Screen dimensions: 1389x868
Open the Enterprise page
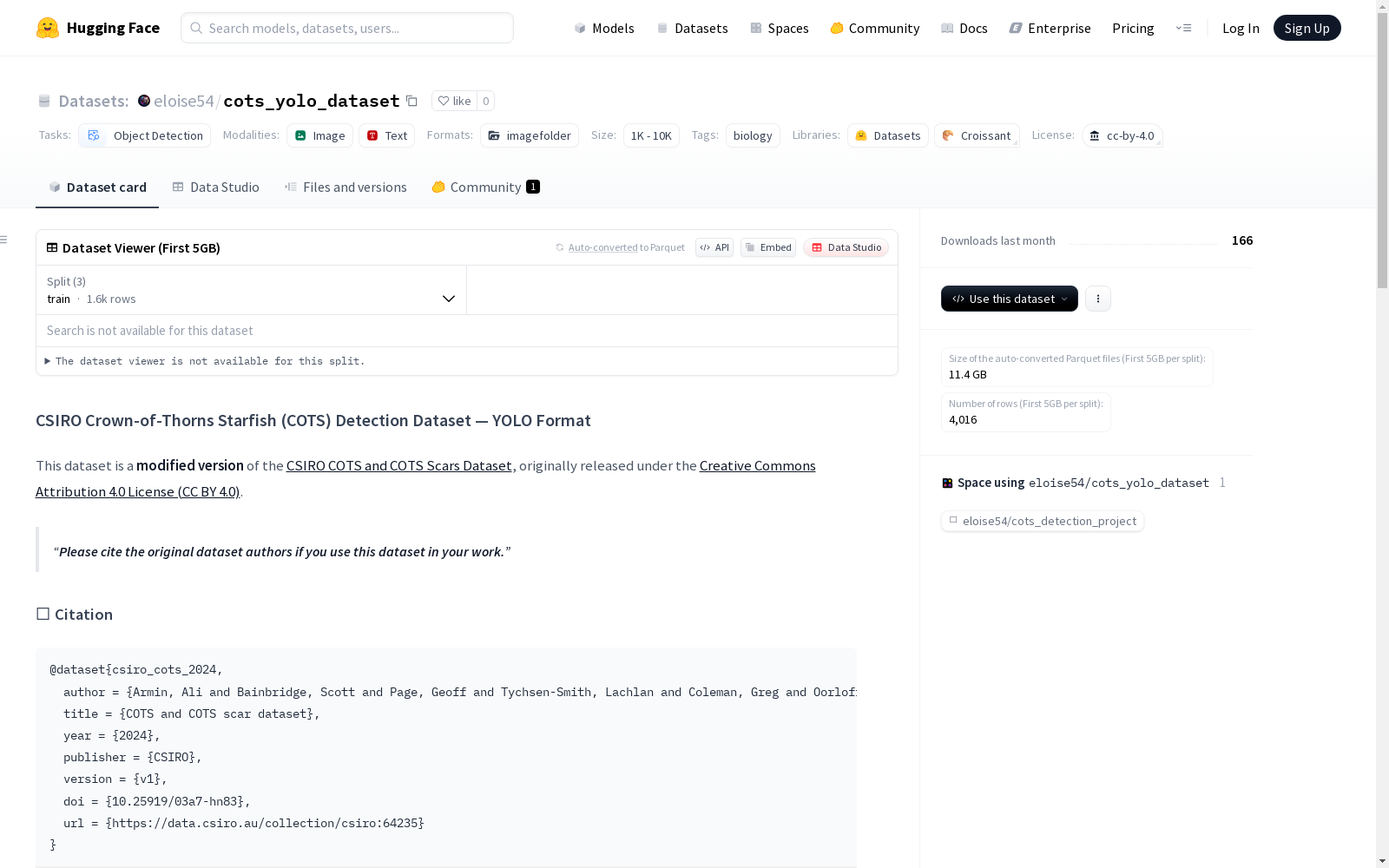tap(1050, 28)
